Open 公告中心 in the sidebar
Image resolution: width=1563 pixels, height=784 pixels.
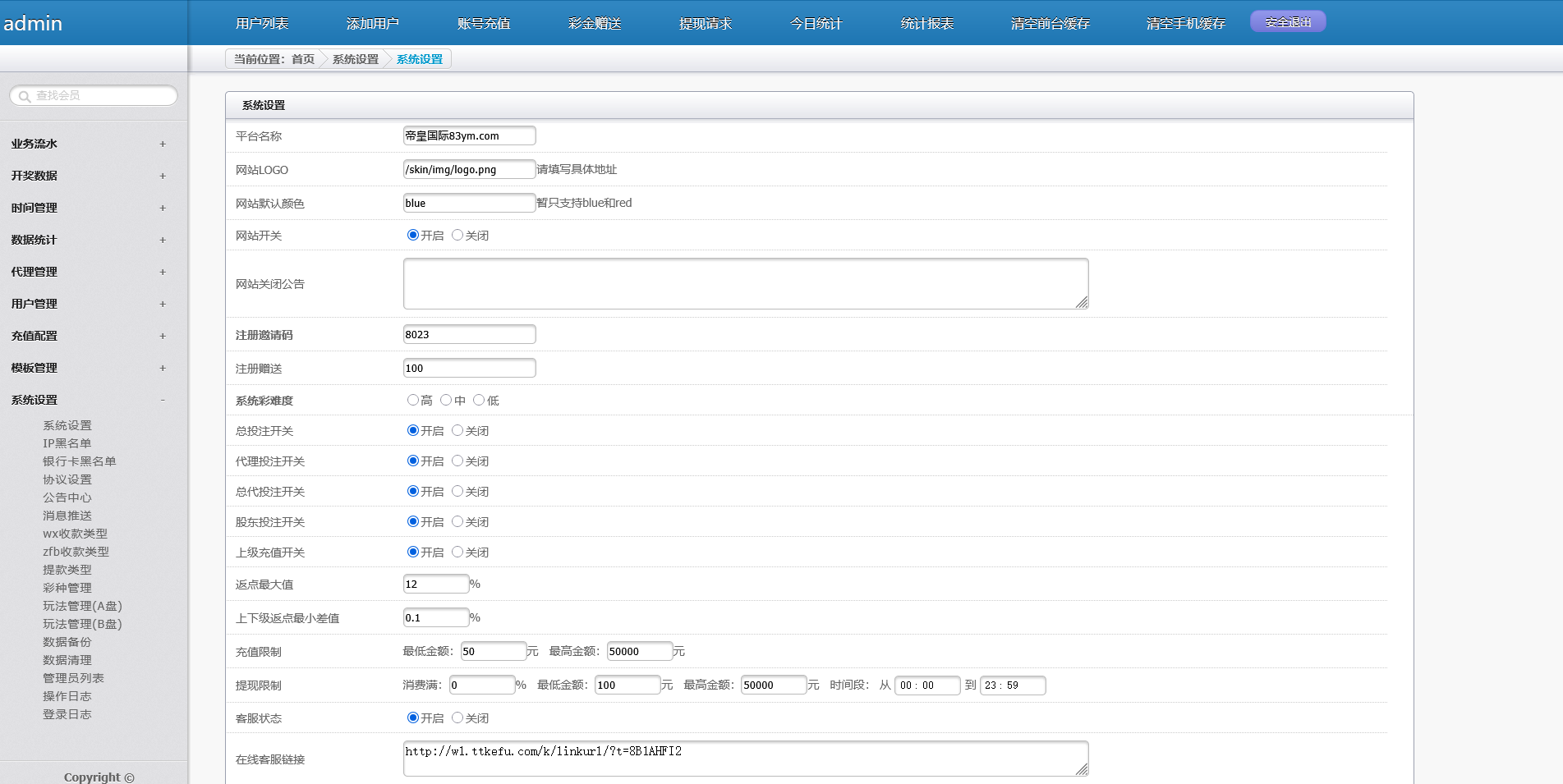point(67,497)
